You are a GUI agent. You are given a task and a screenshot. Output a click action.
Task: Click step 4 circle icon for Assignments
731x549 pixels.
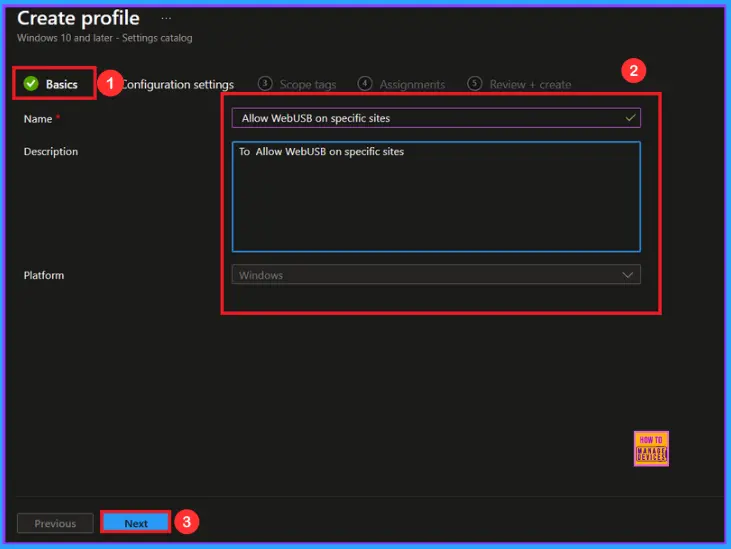[x=365, y=83]
